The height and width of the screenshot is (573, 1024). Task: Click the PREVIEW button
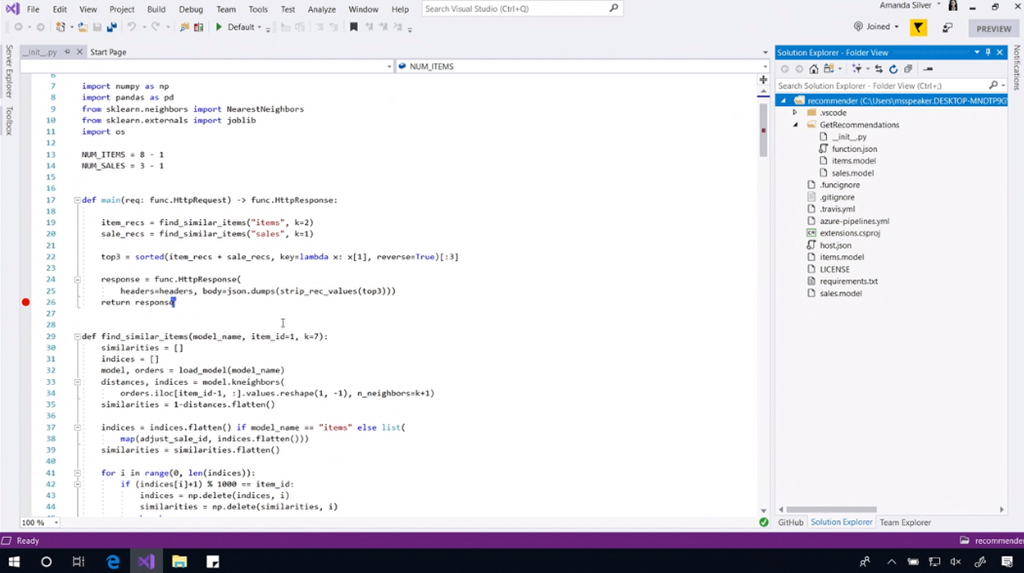click(993, 29)
